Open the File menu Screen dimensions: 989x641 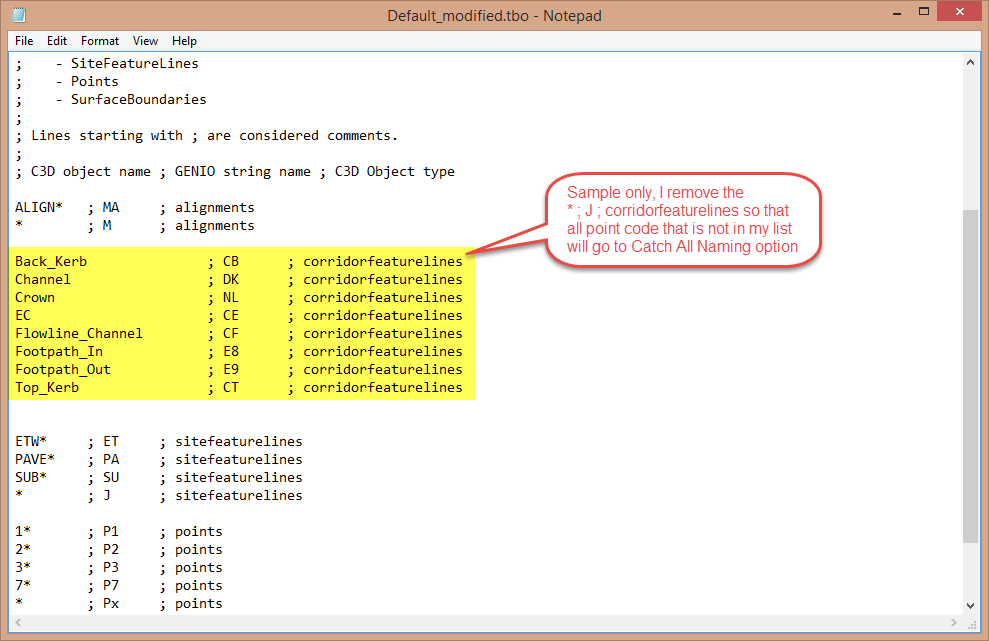24,41
